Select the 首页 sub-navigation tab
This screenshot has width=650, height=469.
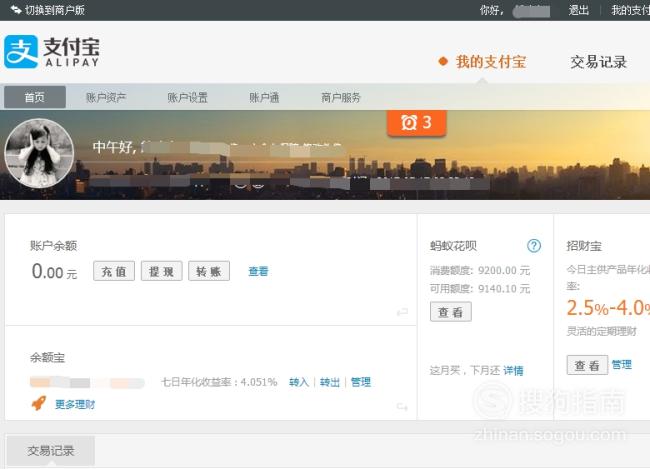[35, 97]
